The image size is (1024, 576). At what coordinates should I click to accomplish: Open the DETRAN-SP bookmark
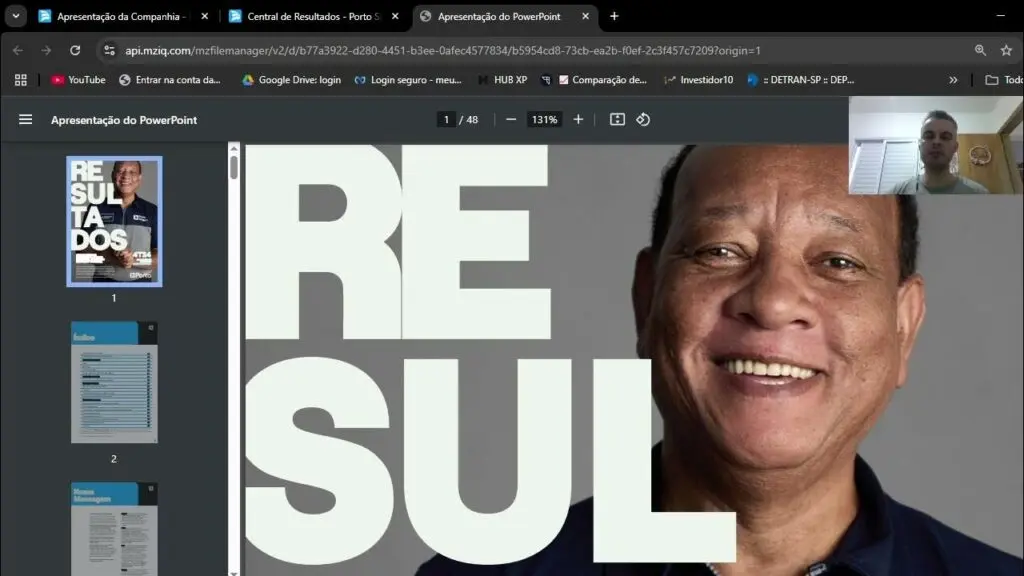pyautogui.click(x=801, y=80)
